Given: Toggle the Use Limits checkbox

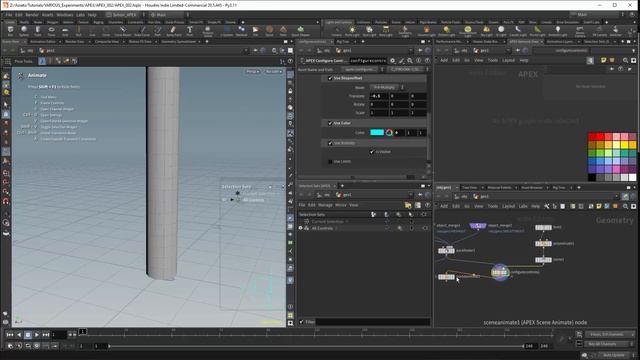Looking at the screenshot, I should [330, 162].
